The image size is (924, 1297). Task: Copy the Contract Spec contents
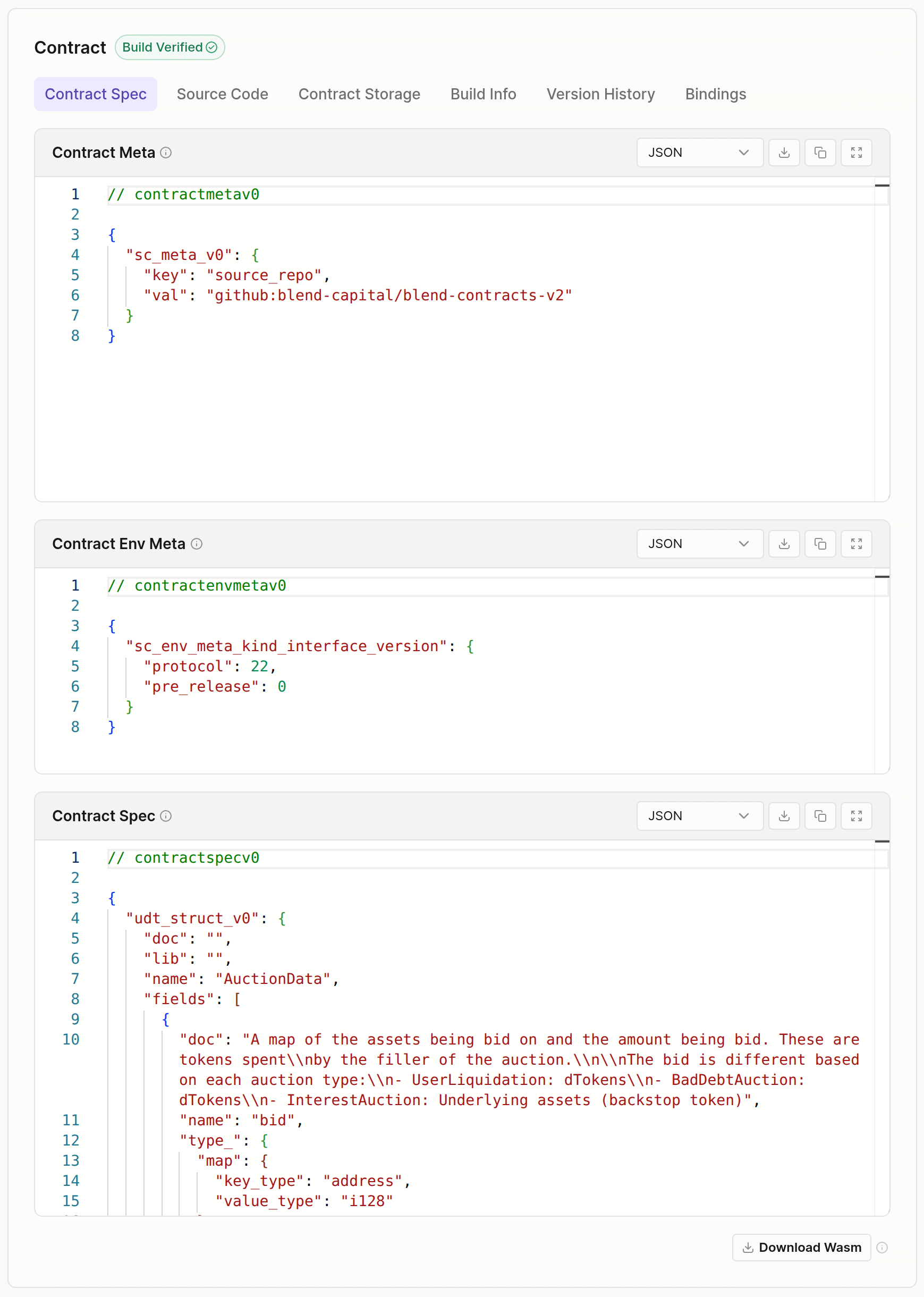pos(820,815)
